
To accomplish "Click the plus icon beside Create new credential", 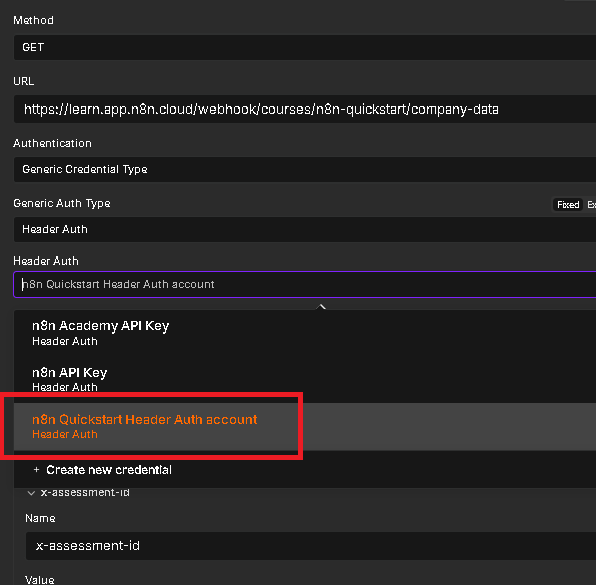I will click(x=36, y=470).
